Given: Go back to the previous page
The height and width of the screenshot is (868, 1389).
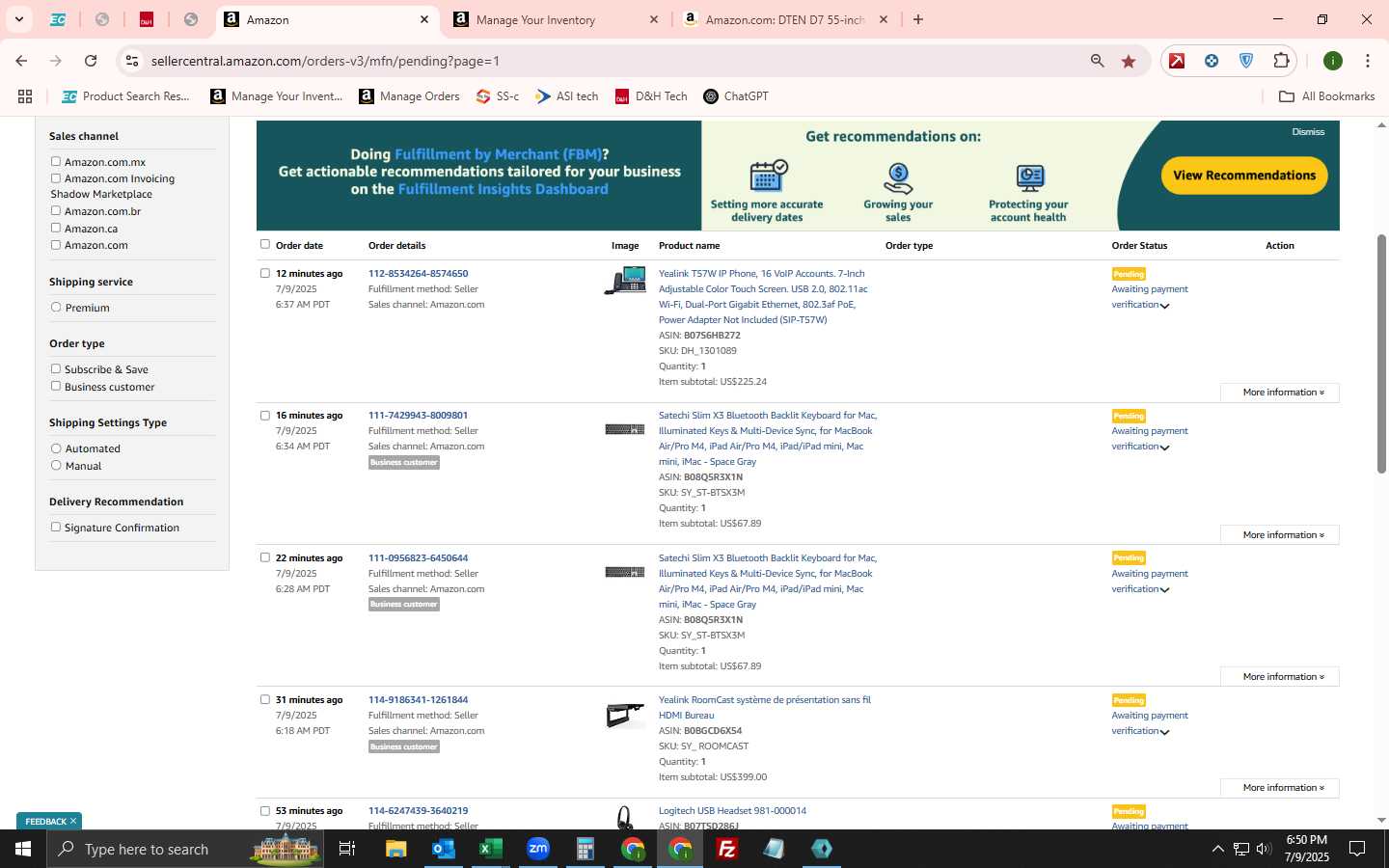Looking at the screenshot, I should pyautogui.click(x=21, y=61).
